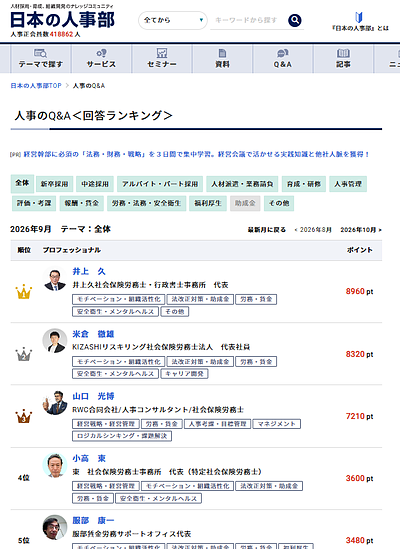Click the gold first-place crown icon
The image size is (400, 549).
pos(24,292)
